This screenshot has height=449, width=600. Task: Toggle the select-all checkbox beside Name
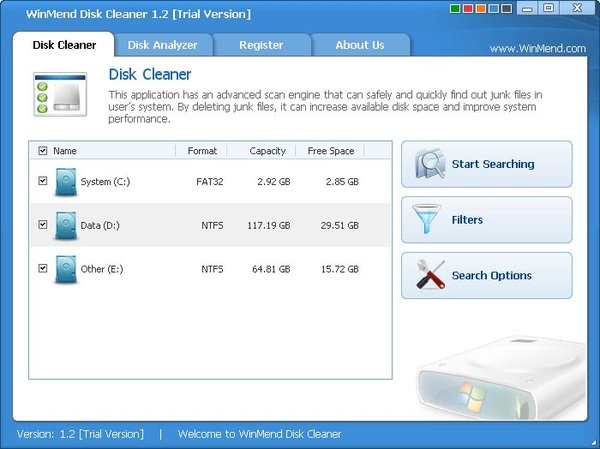42,151
